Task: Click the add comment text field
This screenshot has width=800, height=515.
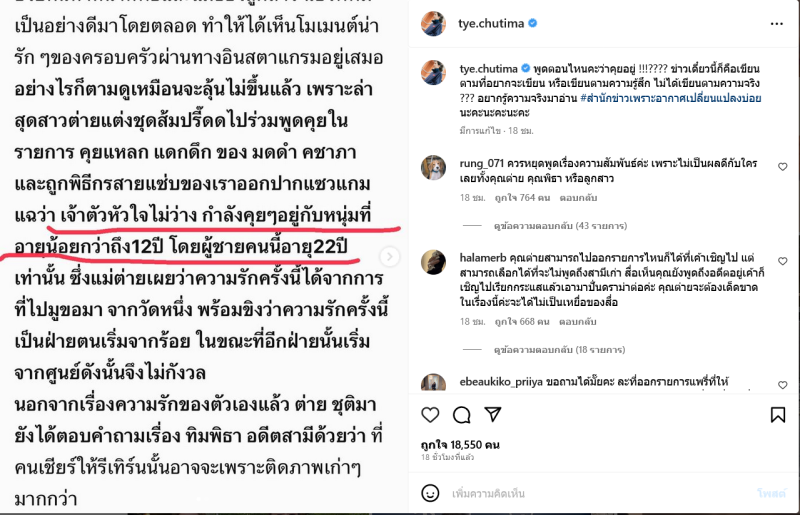Action: point(597,494)
